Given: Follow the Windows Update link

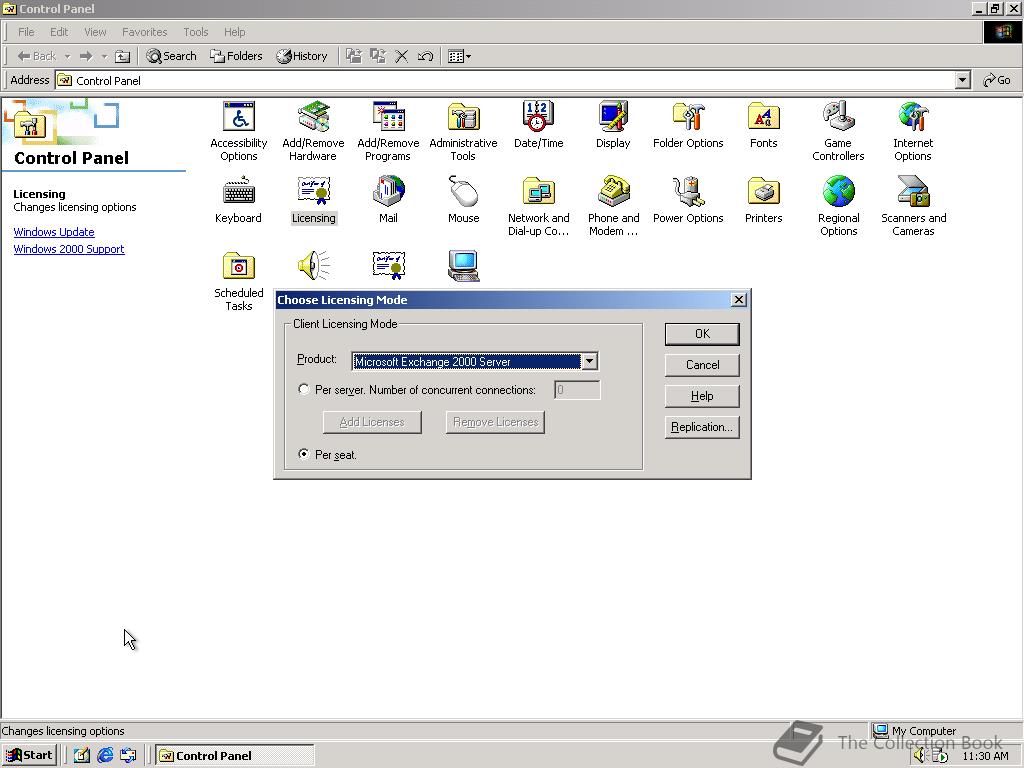Looking at the screenshot, I should coord(54,232).
